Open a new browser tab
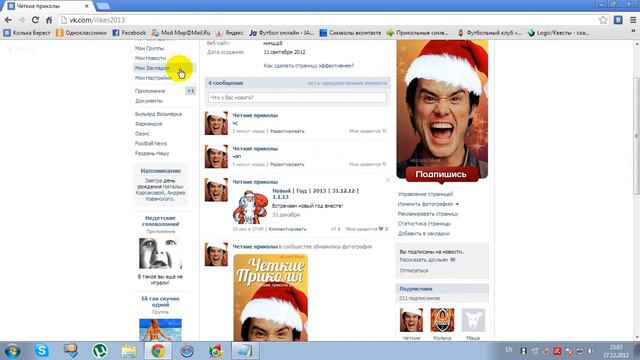Viewport: 640px width, 360px height. pos(103,6)
